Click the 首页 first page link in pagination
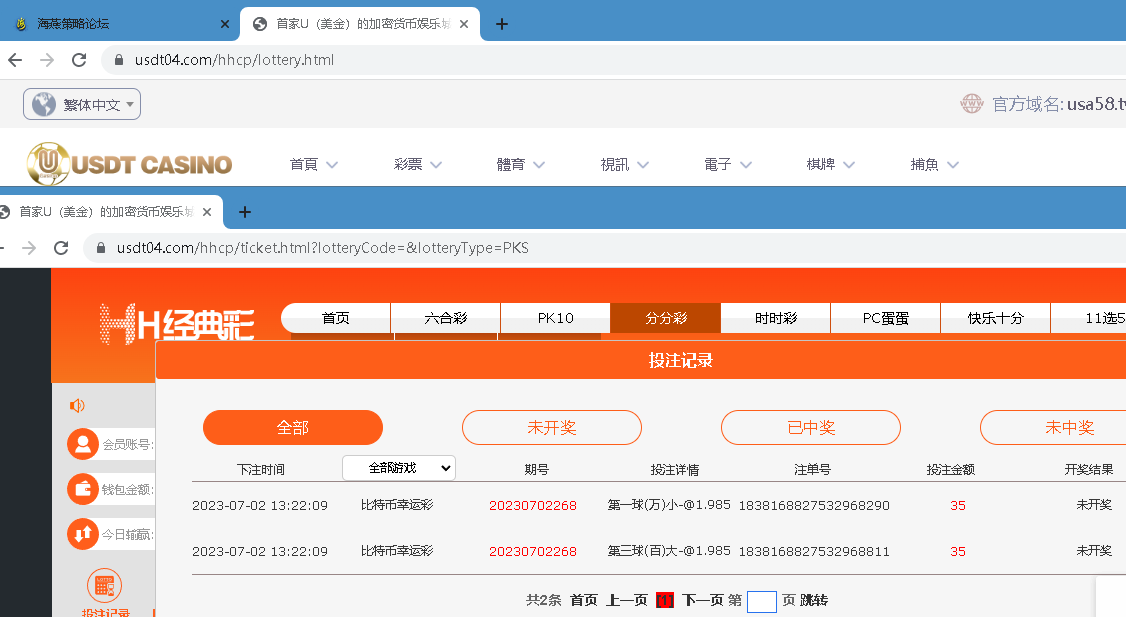Viewport: 1126px width, 617px height. 583,600
